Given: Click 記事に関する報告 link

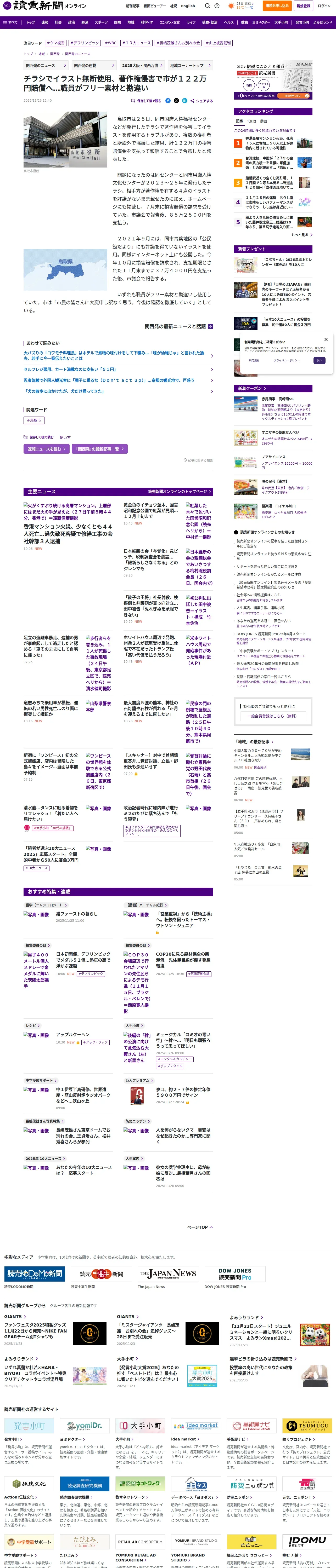Looking at the screenshot, I should (198, 460).
